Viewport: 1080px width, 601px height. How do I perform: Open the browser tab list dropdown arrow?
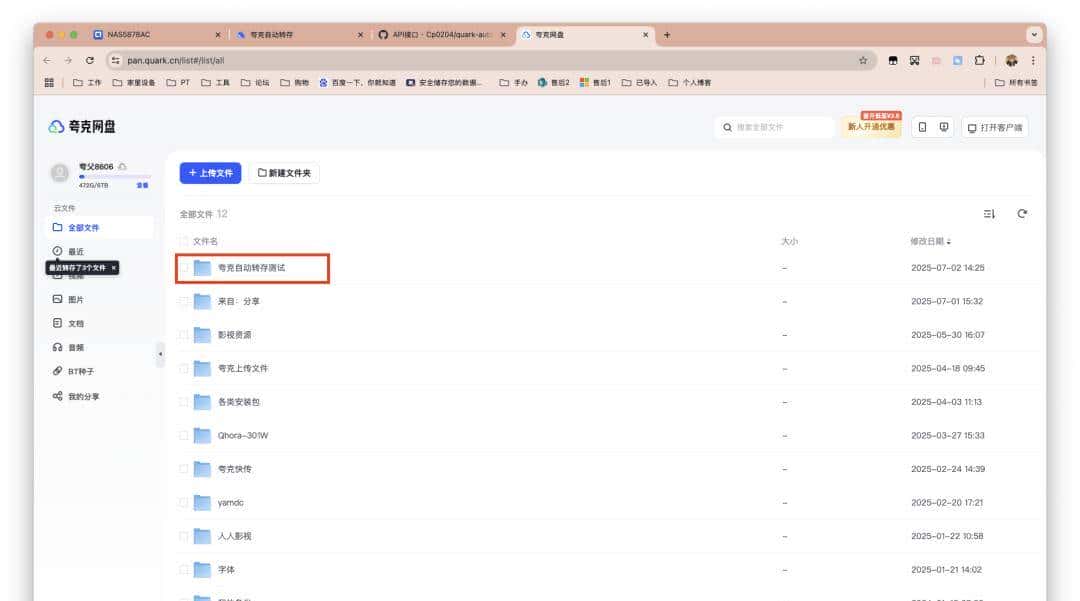1033,35
